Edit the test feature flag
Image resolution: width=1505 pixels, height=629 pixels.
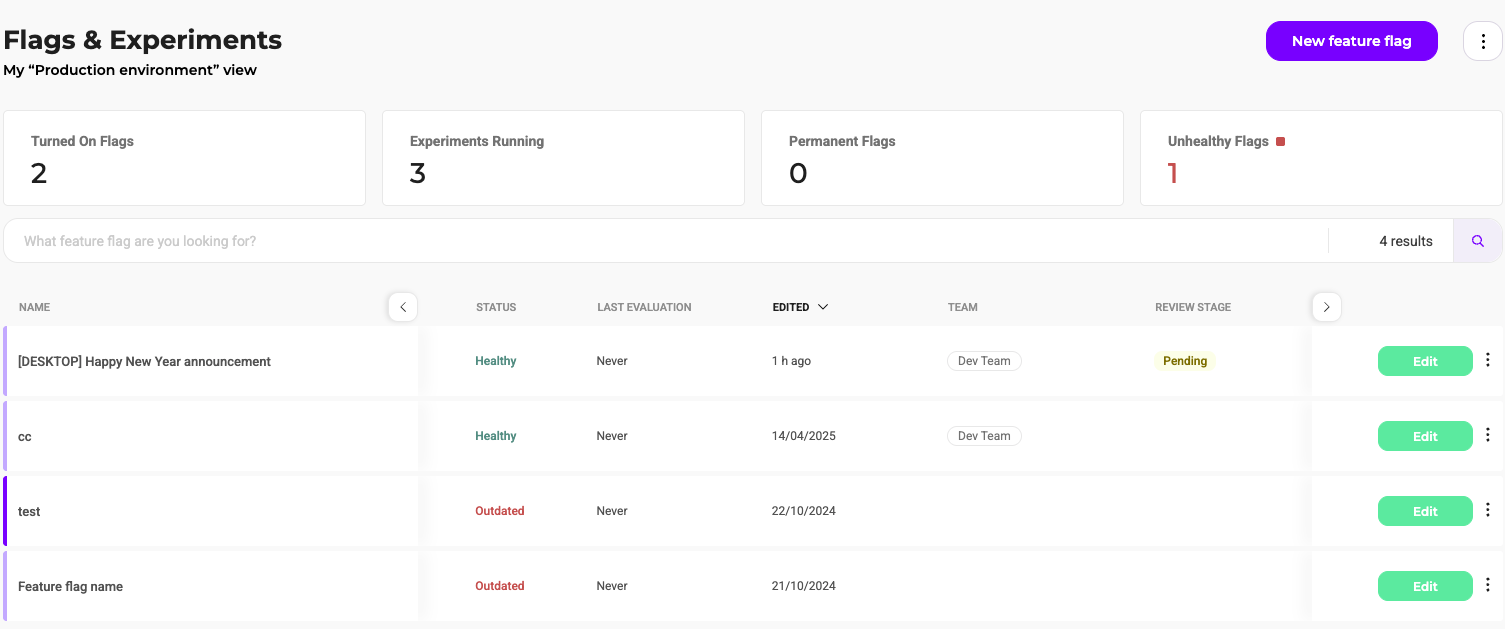pyautogui.click(x=1424, y=511)
